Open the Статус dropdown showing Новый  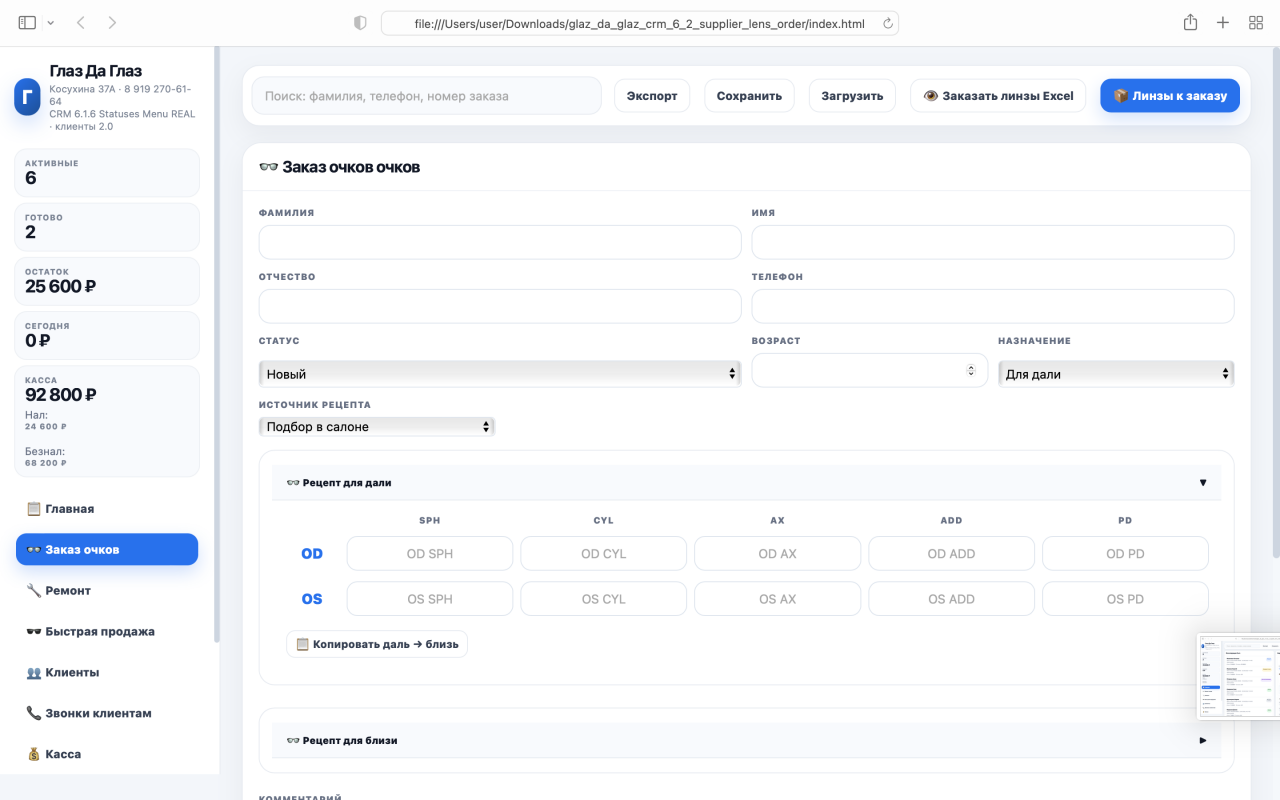pos(500,374)
